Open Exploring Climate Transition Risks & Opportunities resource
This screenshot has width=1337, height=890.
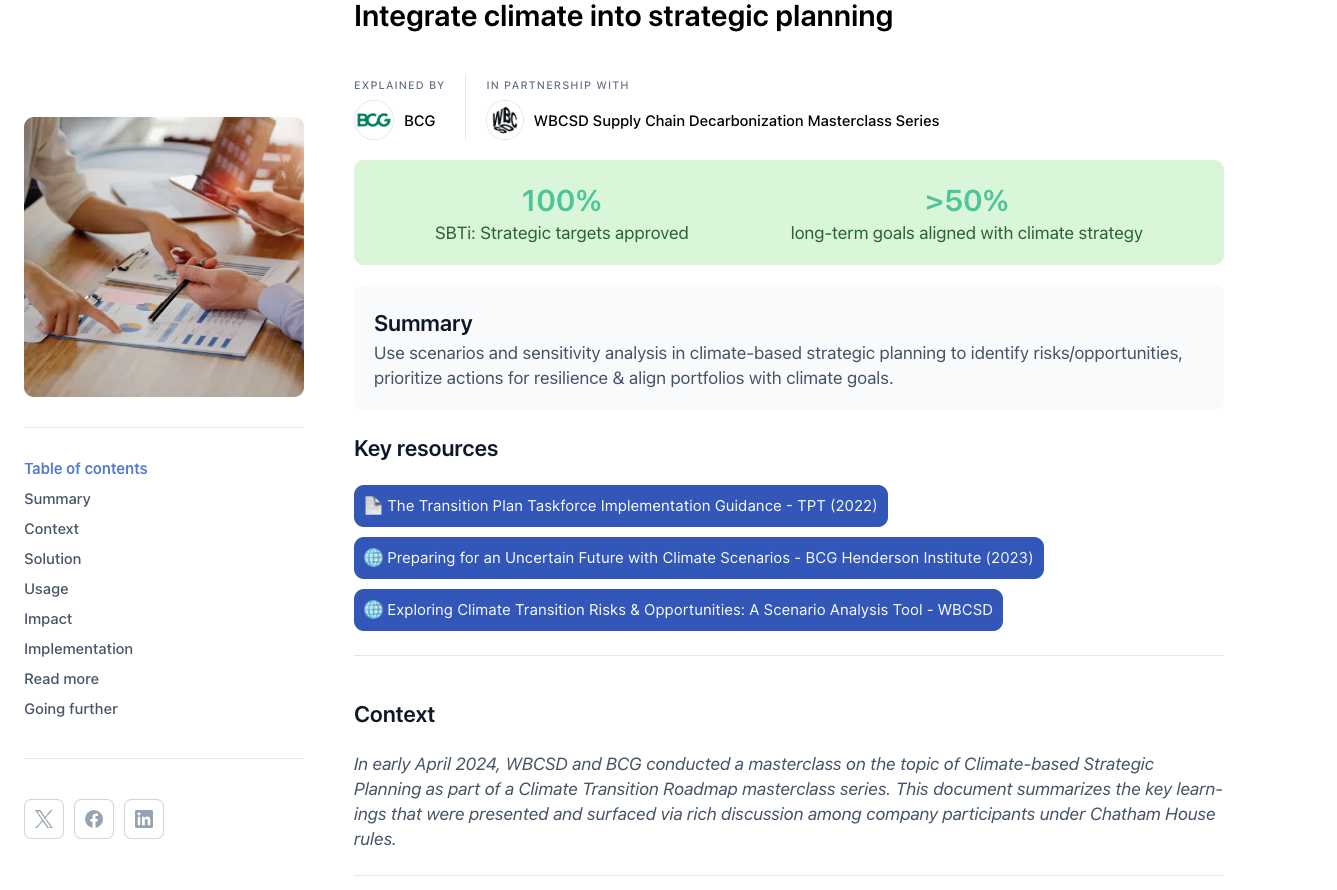690,610
